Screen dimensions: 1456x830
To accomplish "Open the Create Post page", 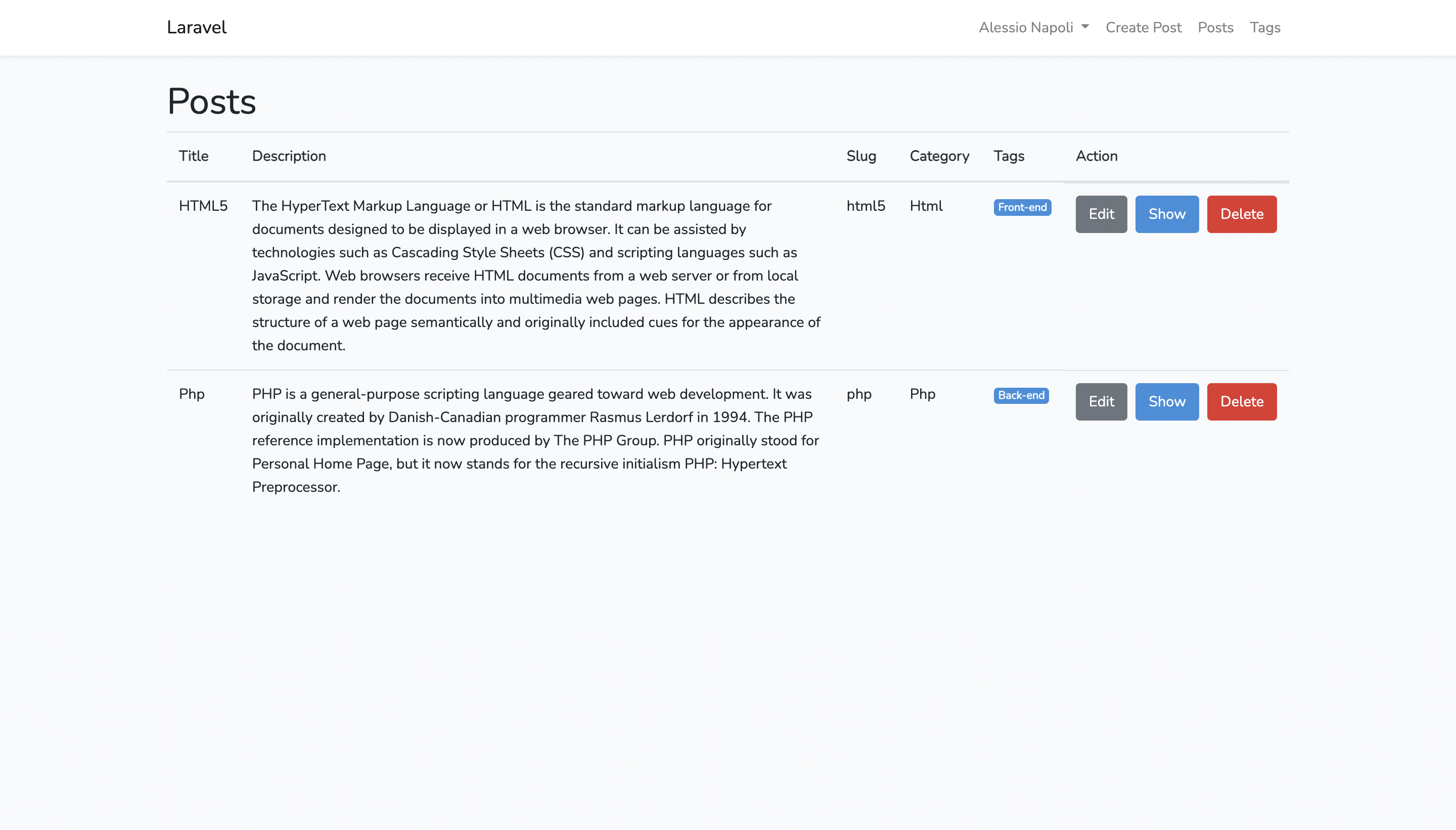I will point(1143,27).
